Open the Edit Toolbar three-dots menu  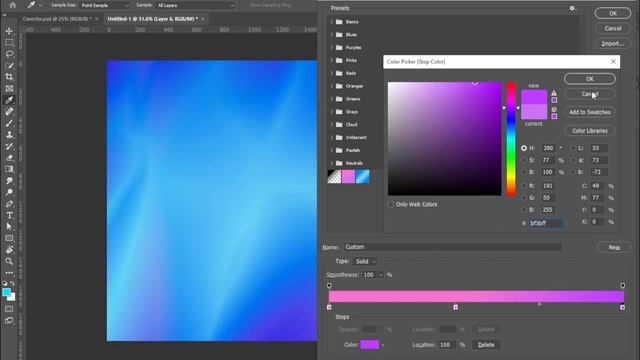click(x=9, y=273)
